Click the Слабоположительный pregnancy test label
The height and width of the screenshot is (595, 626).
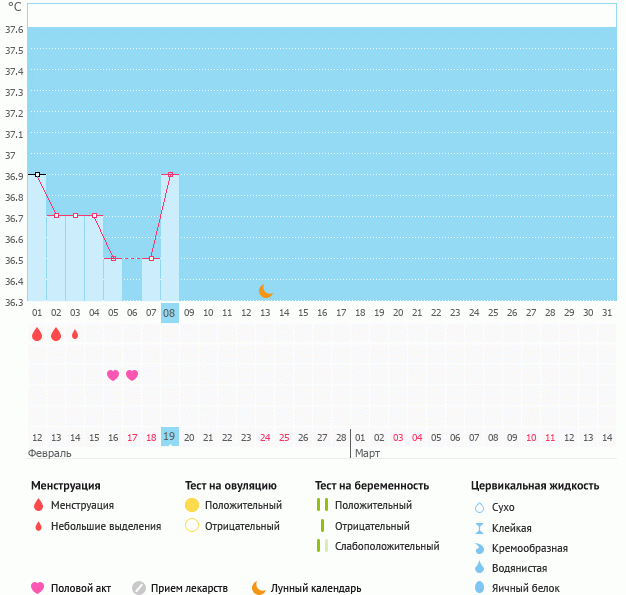[x=387, y=546]
